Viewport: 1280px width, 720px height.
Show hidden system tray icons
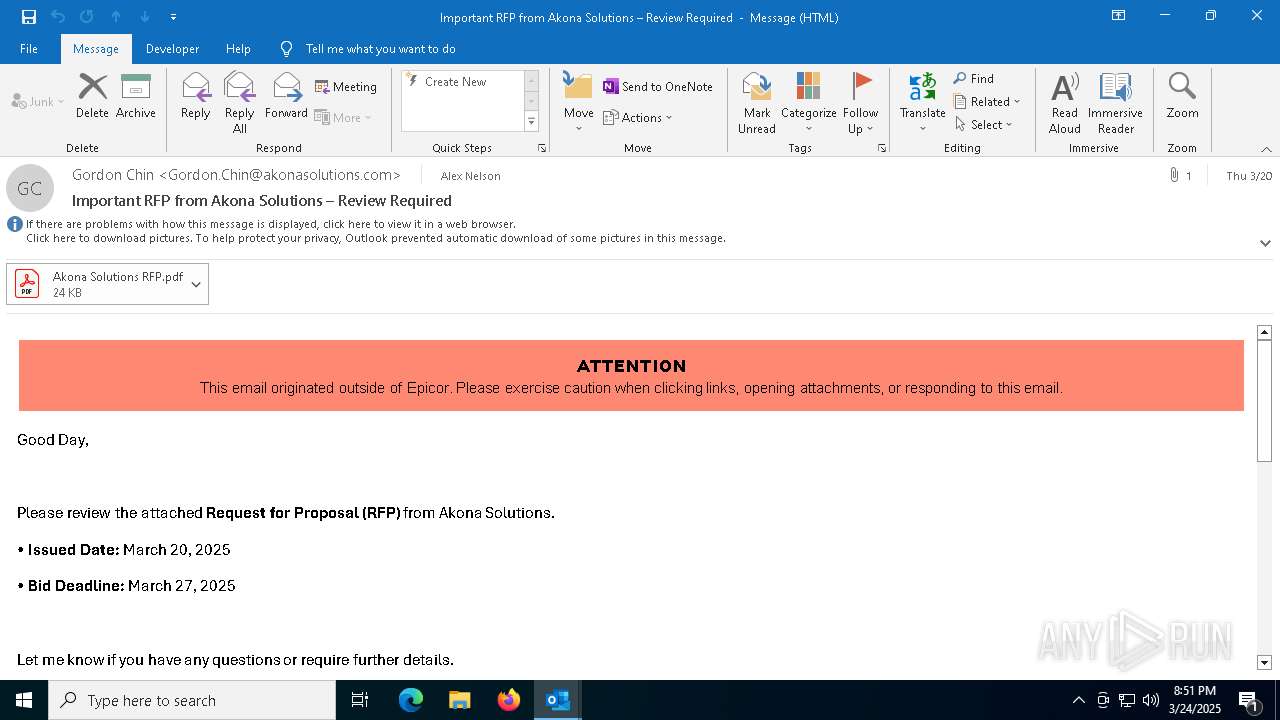coord(1078,700)
